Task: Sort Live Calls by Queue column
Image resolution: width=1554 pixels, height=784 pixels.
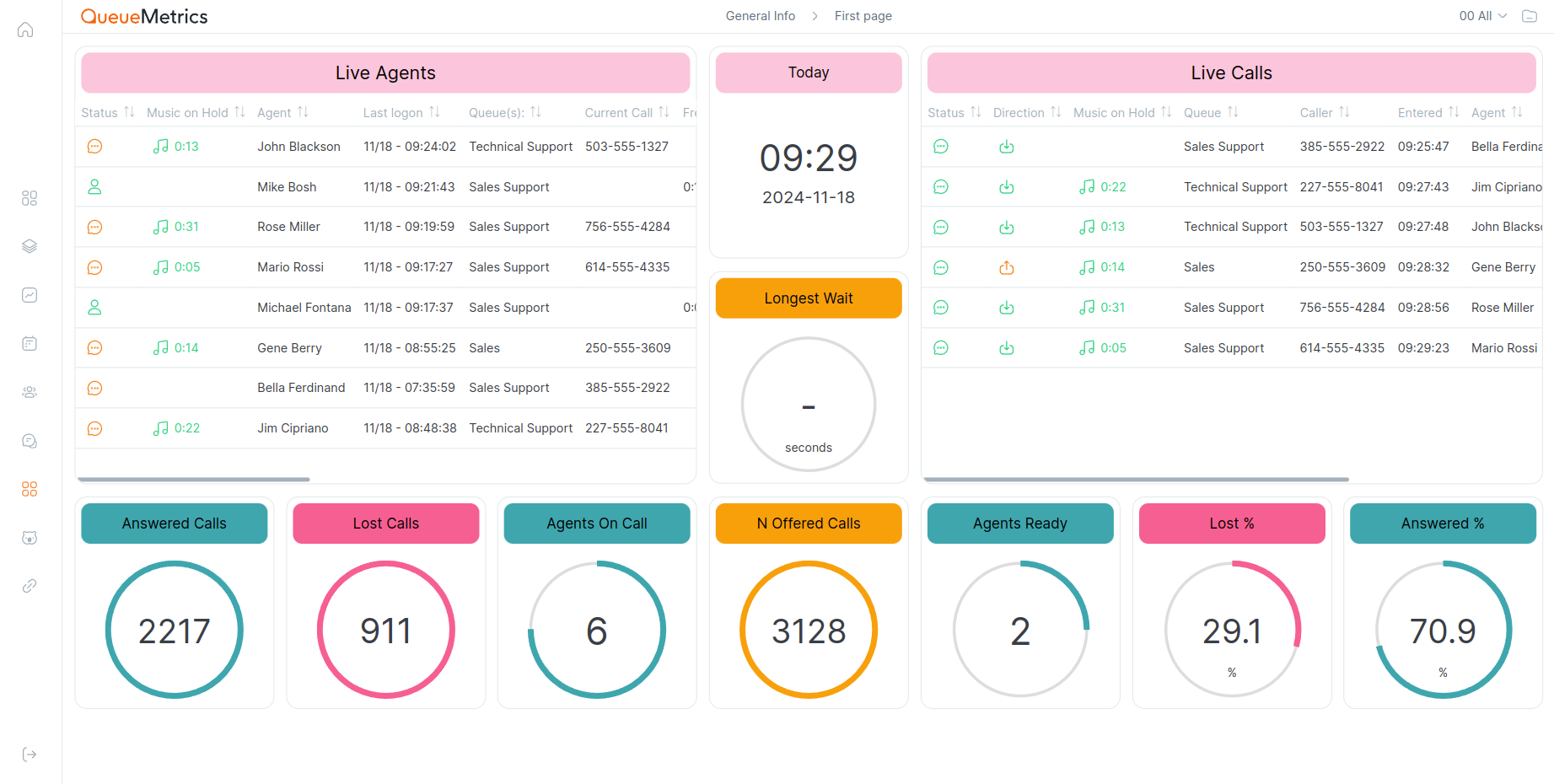Action: coord(1233,112)
